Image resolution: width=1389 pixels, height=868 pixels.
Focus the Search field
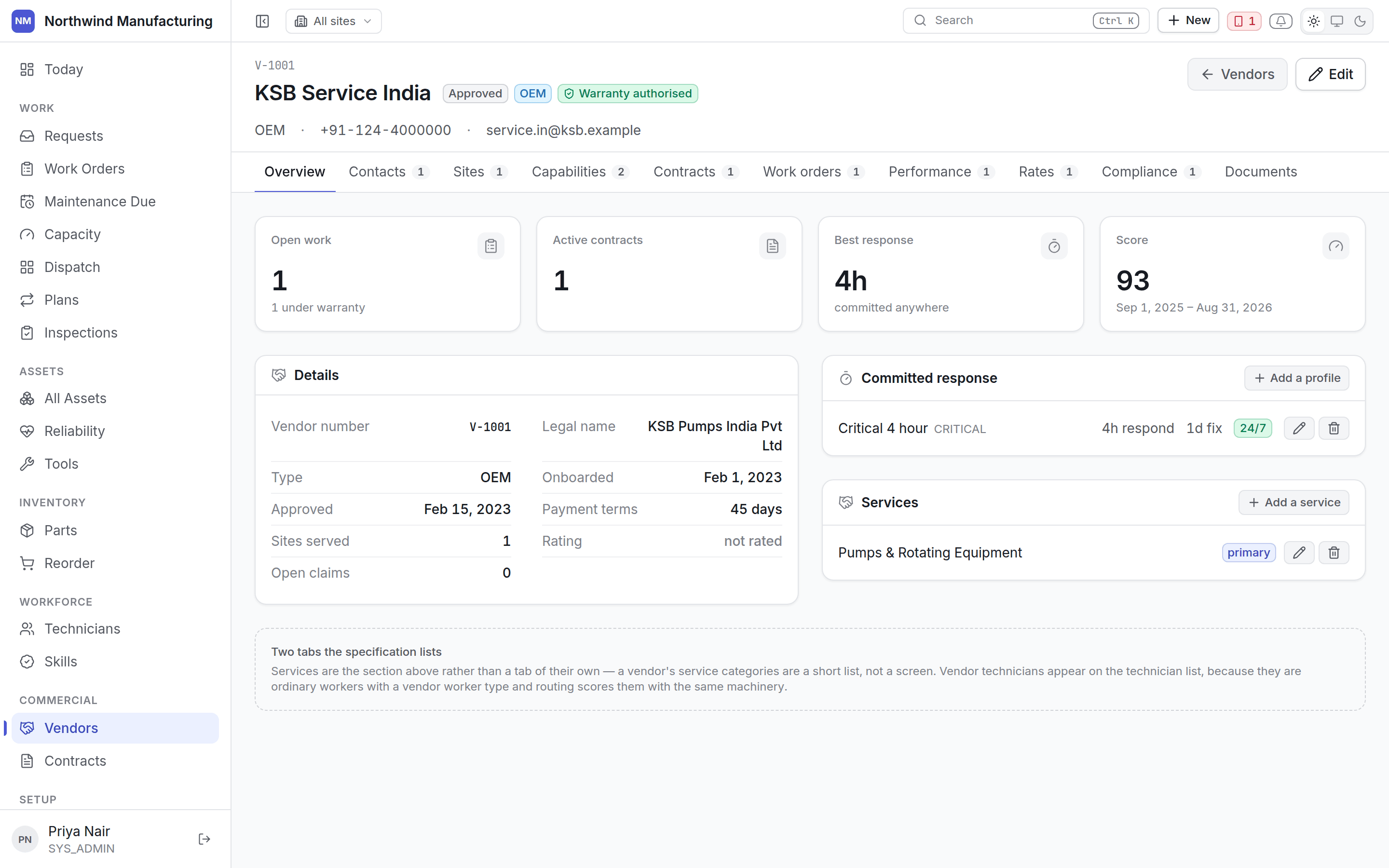point(1026,21)
